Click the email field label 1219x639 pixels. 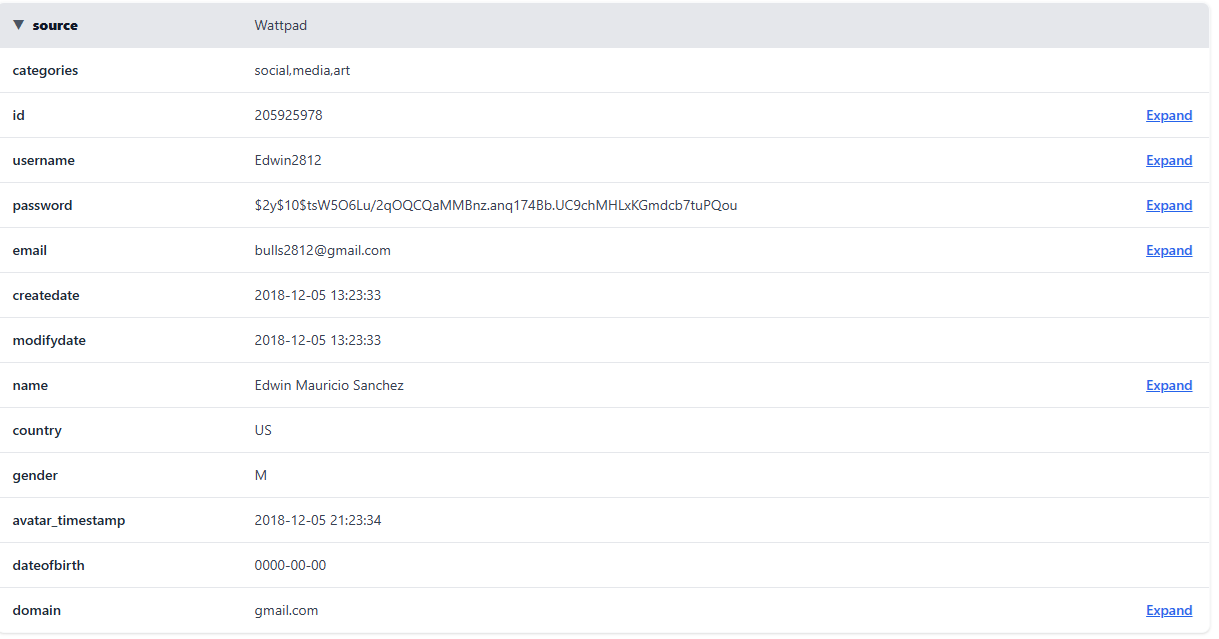coord(29,250)
